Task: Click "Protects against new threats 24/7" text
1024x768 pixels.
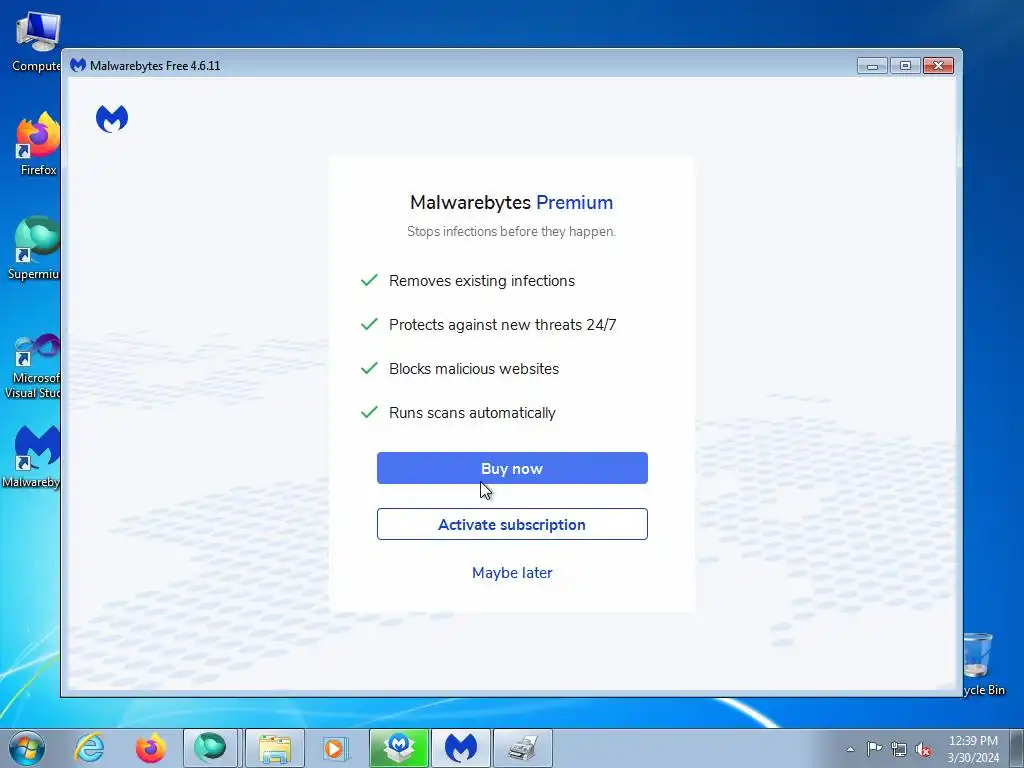Action: 502,325
